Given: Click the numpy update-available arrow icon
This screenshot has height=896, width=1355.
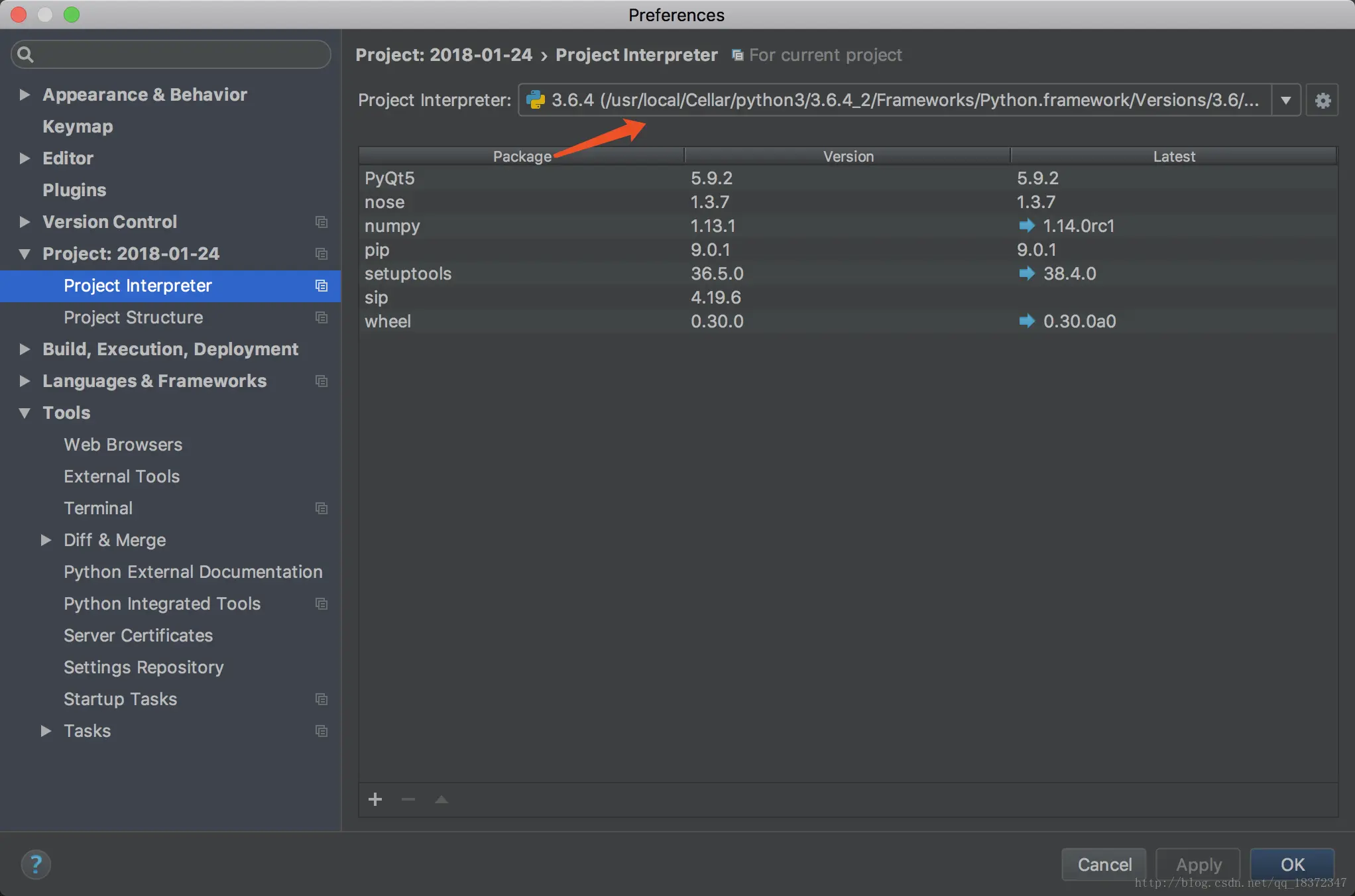Looking at the screenshot, I should click(x=1026, y=226).
